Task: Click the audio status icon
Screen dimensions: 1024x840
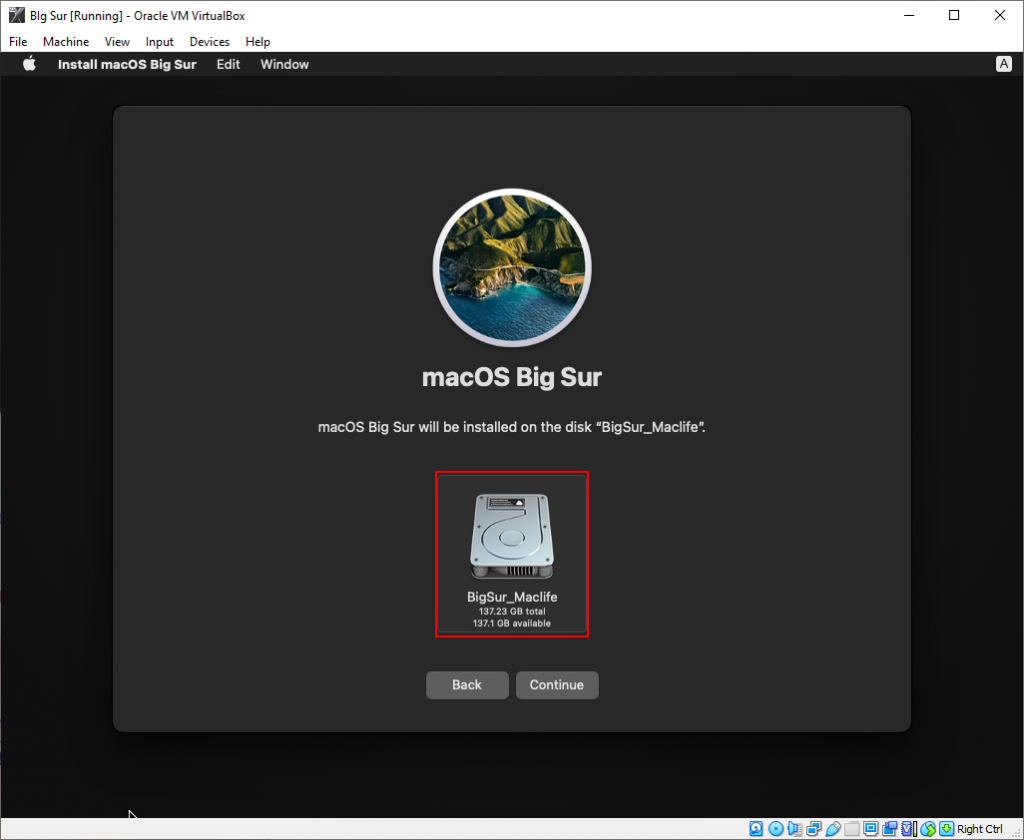Action: tap(793, 829)
